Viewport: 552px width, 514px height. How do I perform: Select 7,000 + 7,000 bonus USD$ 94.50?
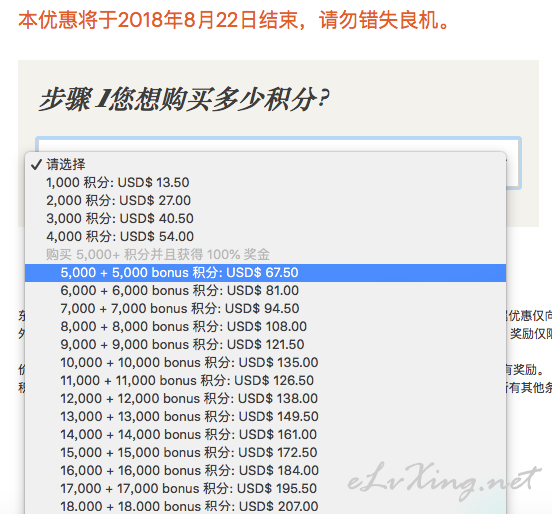(265, 308)
